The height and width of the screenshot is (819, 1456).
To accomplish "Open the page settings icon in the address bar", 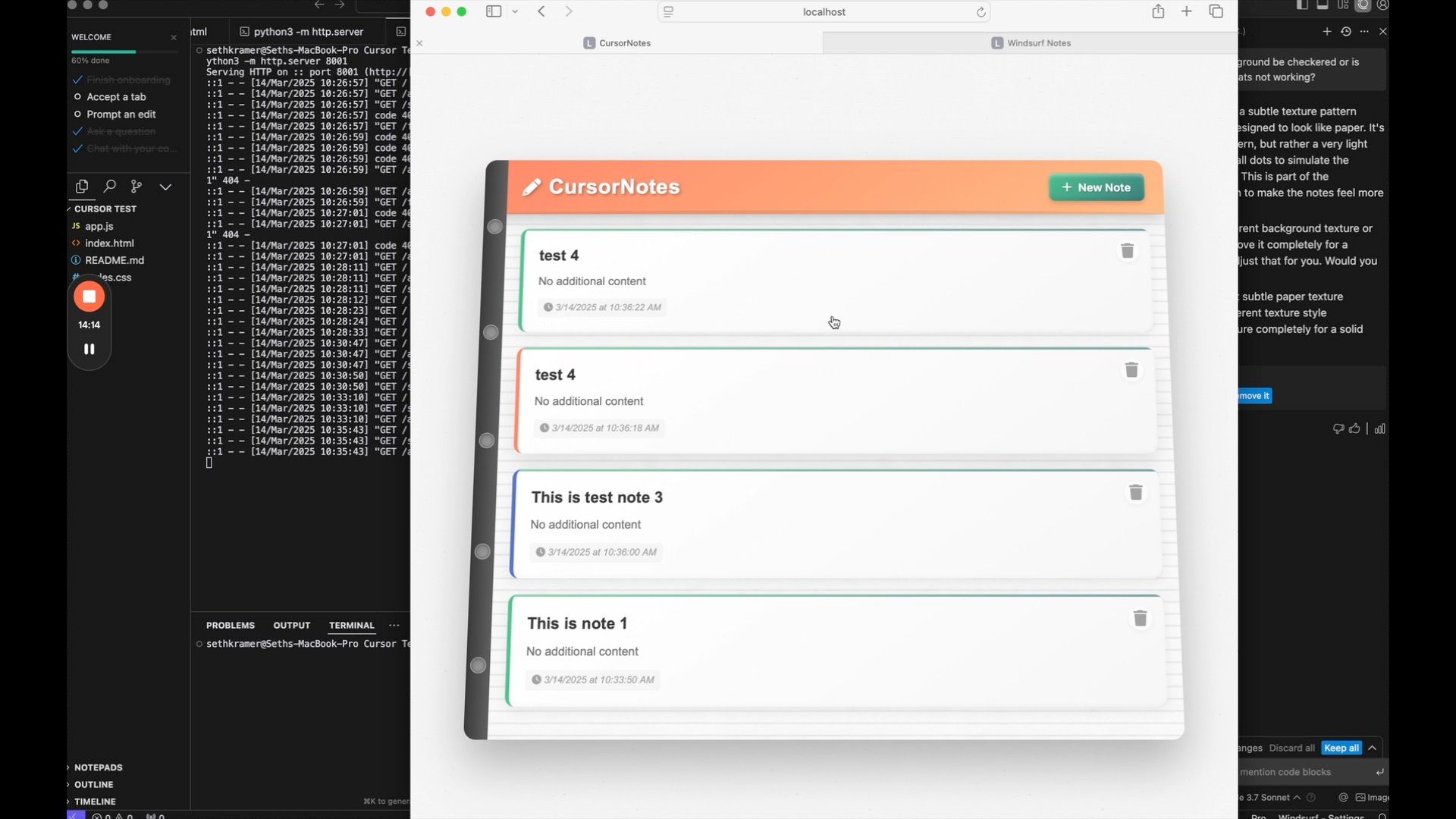I will tap(668, 12).
